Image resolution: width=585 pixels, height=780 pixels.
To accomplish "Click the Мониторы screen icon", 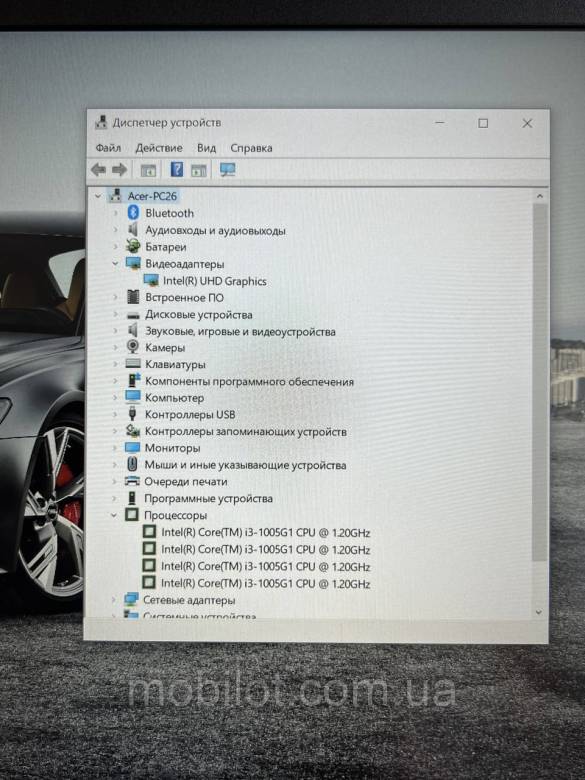I will click(132, 447).
